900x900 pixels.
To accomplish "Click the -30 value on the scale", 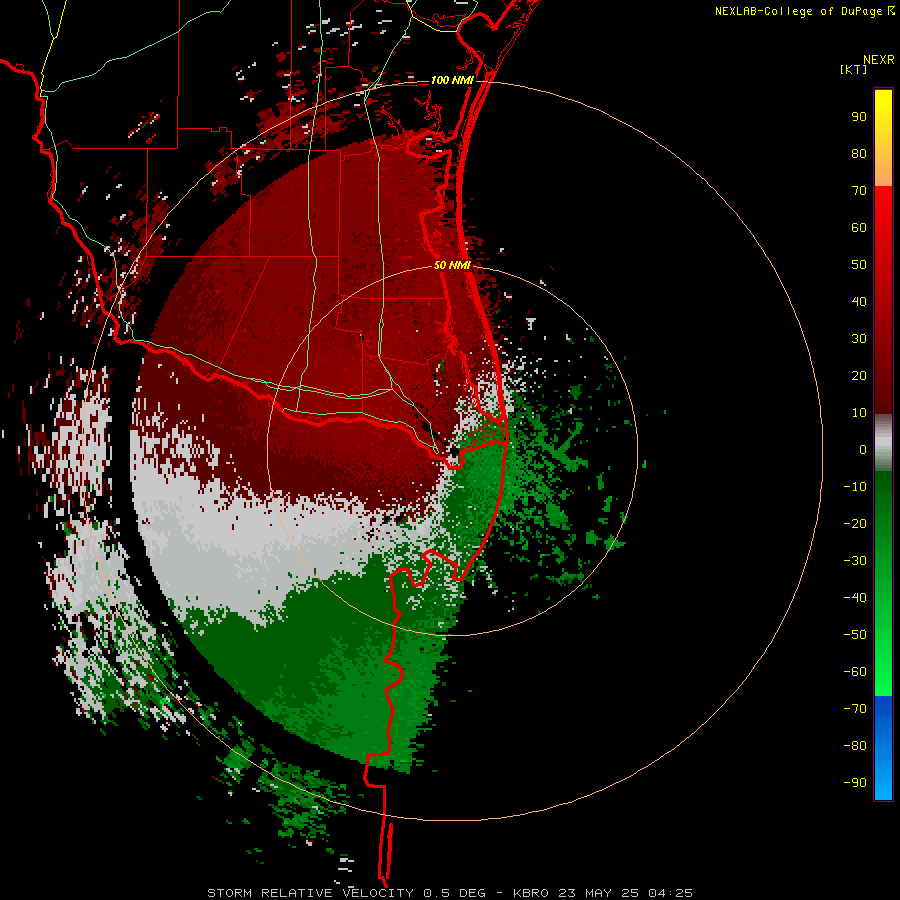I will [x=855, y=561].
